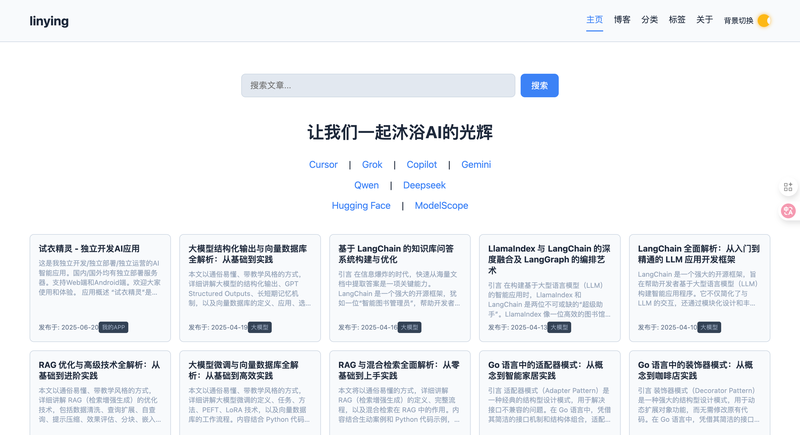Click the pink translate floating icon
This screenshot has width=800, height=435.
point(788,211)
